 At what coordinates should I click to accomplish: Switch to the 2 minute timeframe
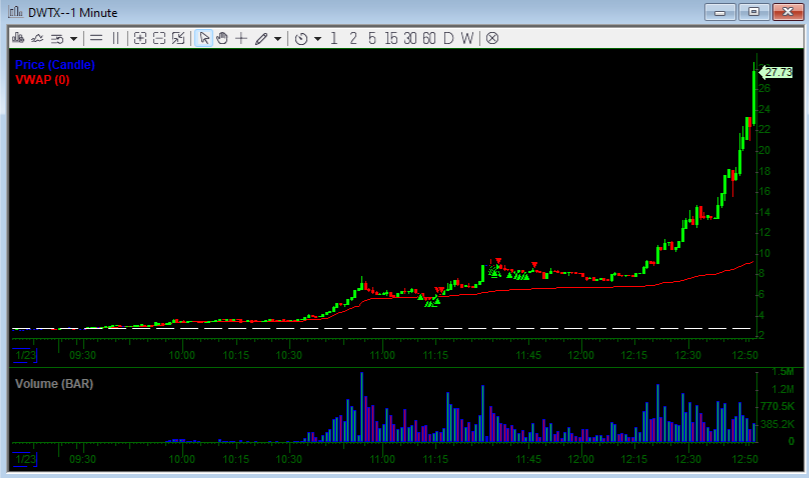pos(353,38)
